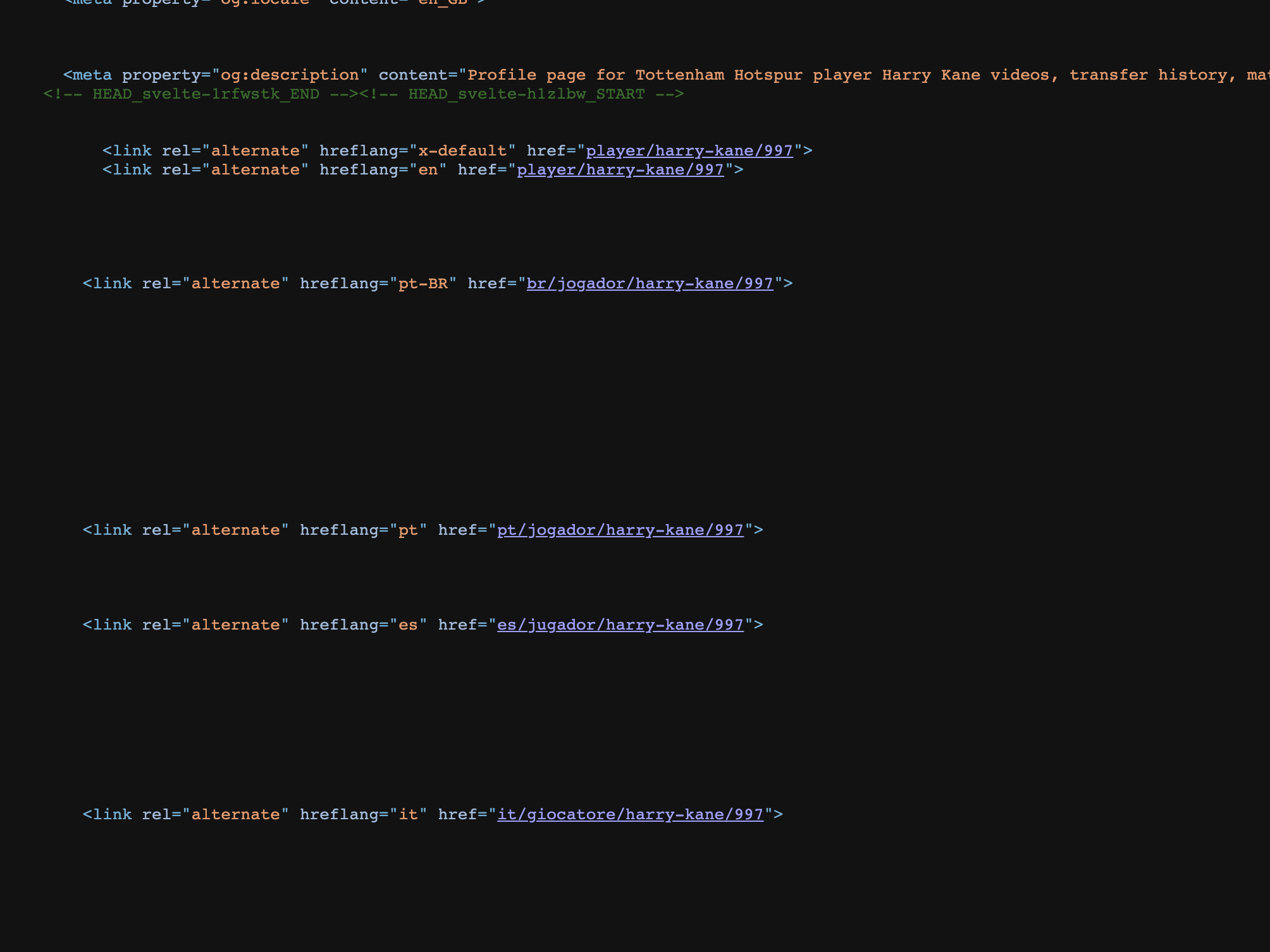Click the hreflang="it" attribute value
This screenshot has width=1270, height=952.
(x=361, y=814)
